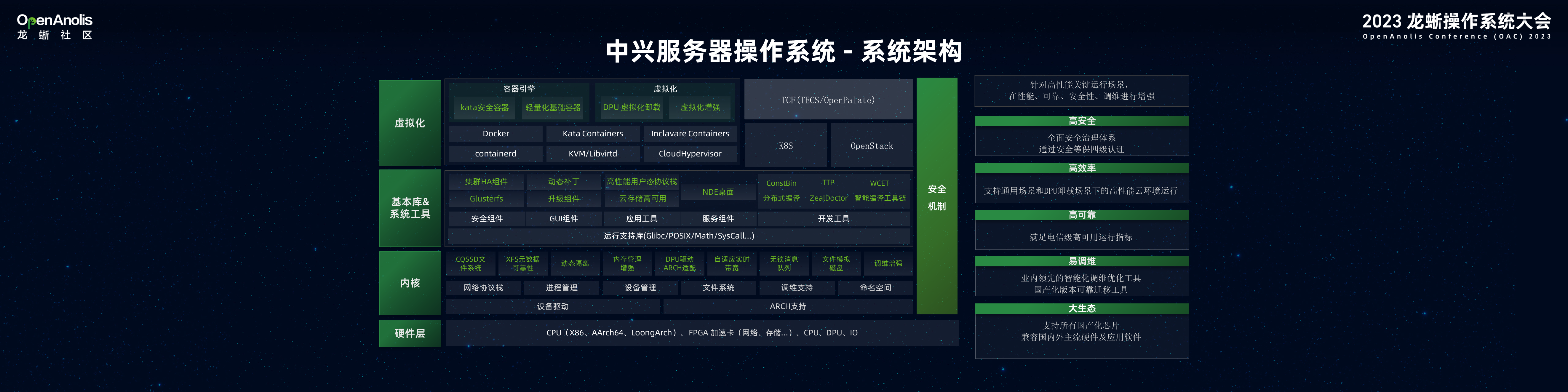Image resolution: width=1568 pixels, height=392 pixels.
Task: Click the 2023 龙蜥操作系统大会 conference logo
Action: click(x=1457, y=25)
